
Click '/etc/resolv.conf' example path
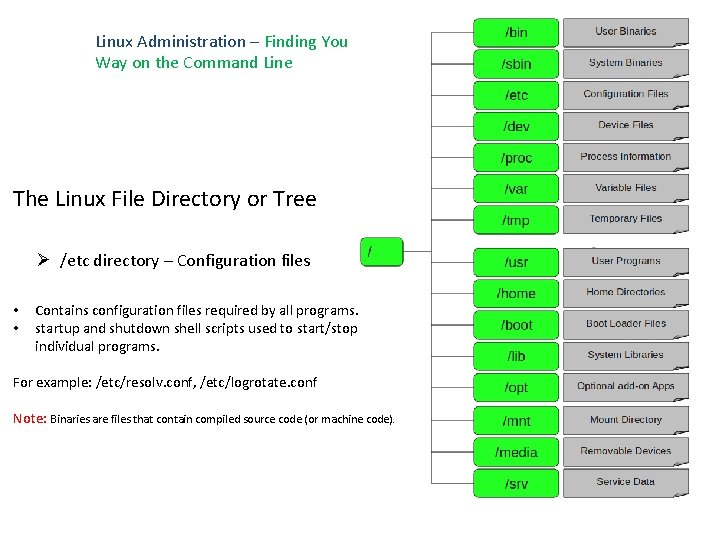[146, 382]
